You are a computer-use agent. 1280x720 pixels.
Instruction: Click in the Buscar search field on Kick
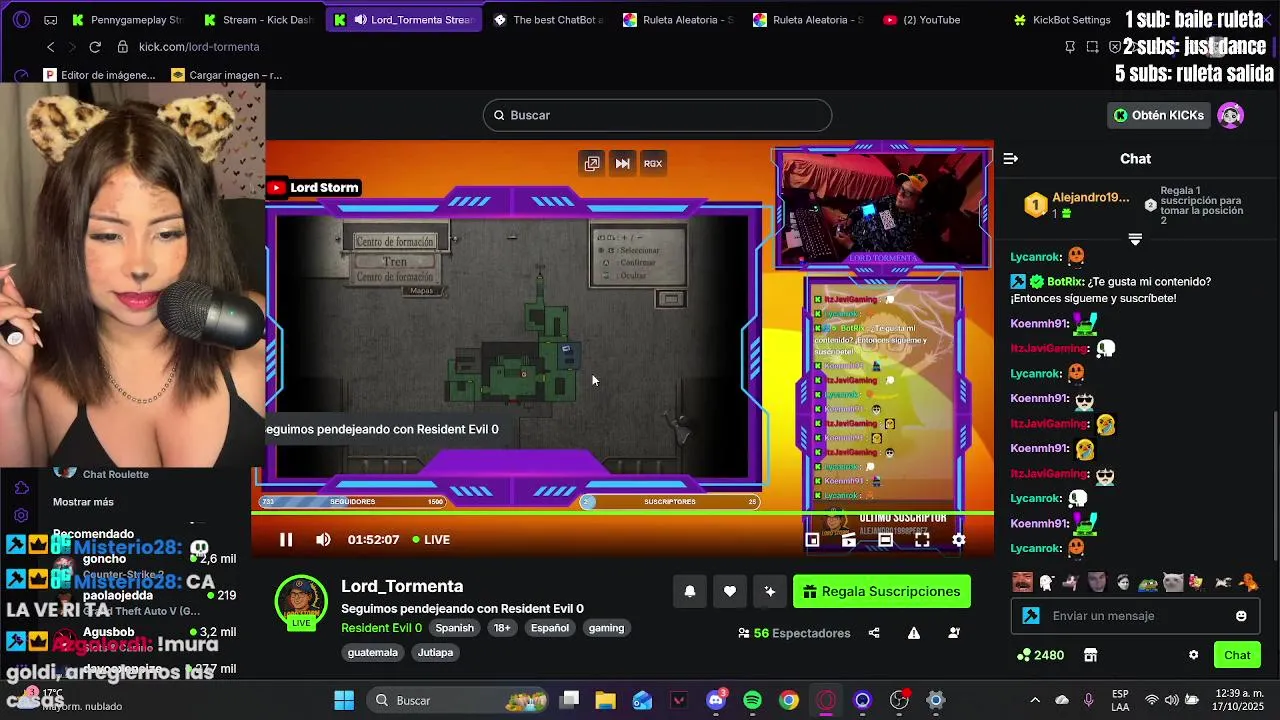[x=658, y=115]
